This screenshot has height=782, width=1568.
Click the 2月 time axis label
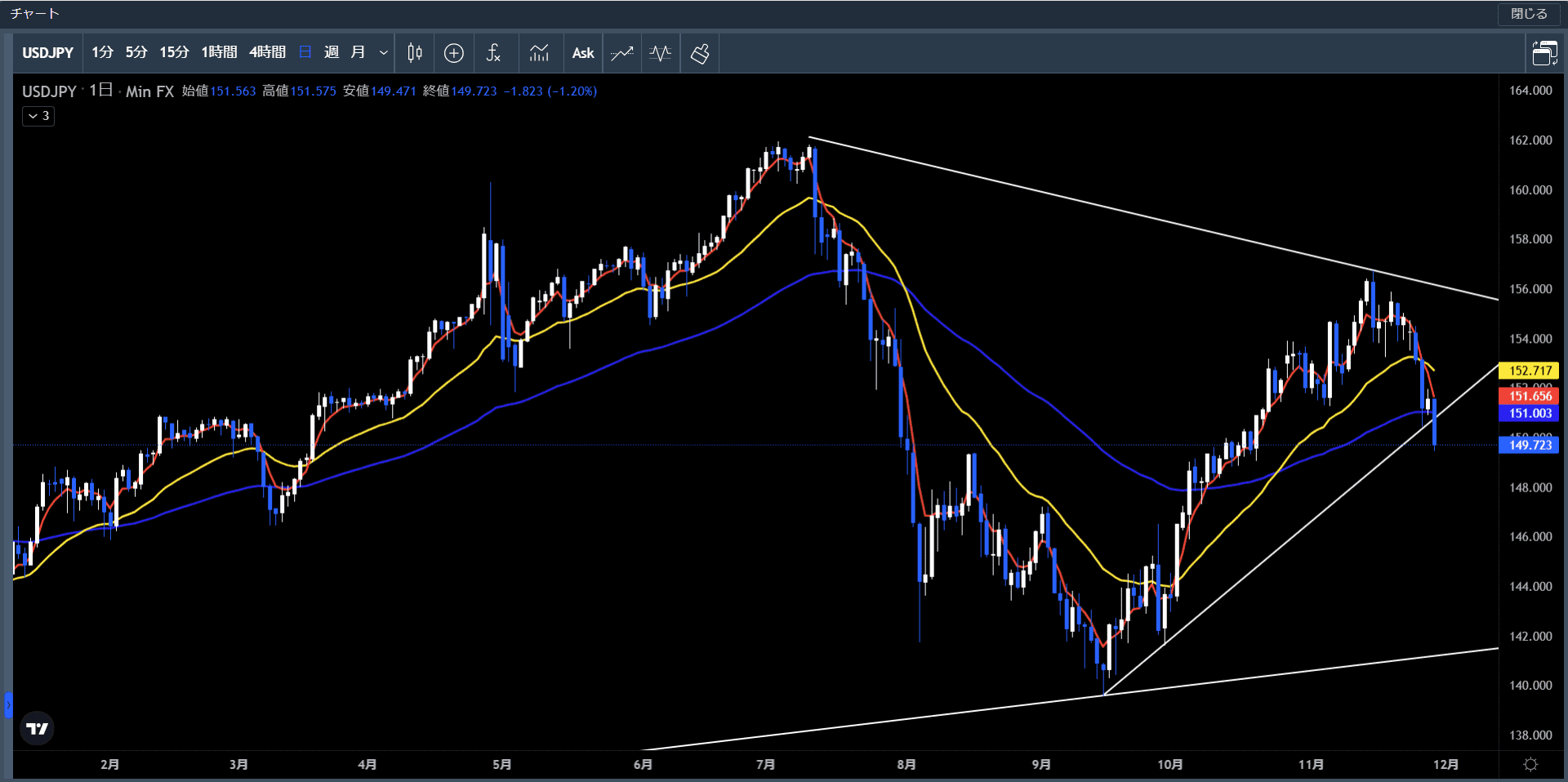[x=109, y=764]
